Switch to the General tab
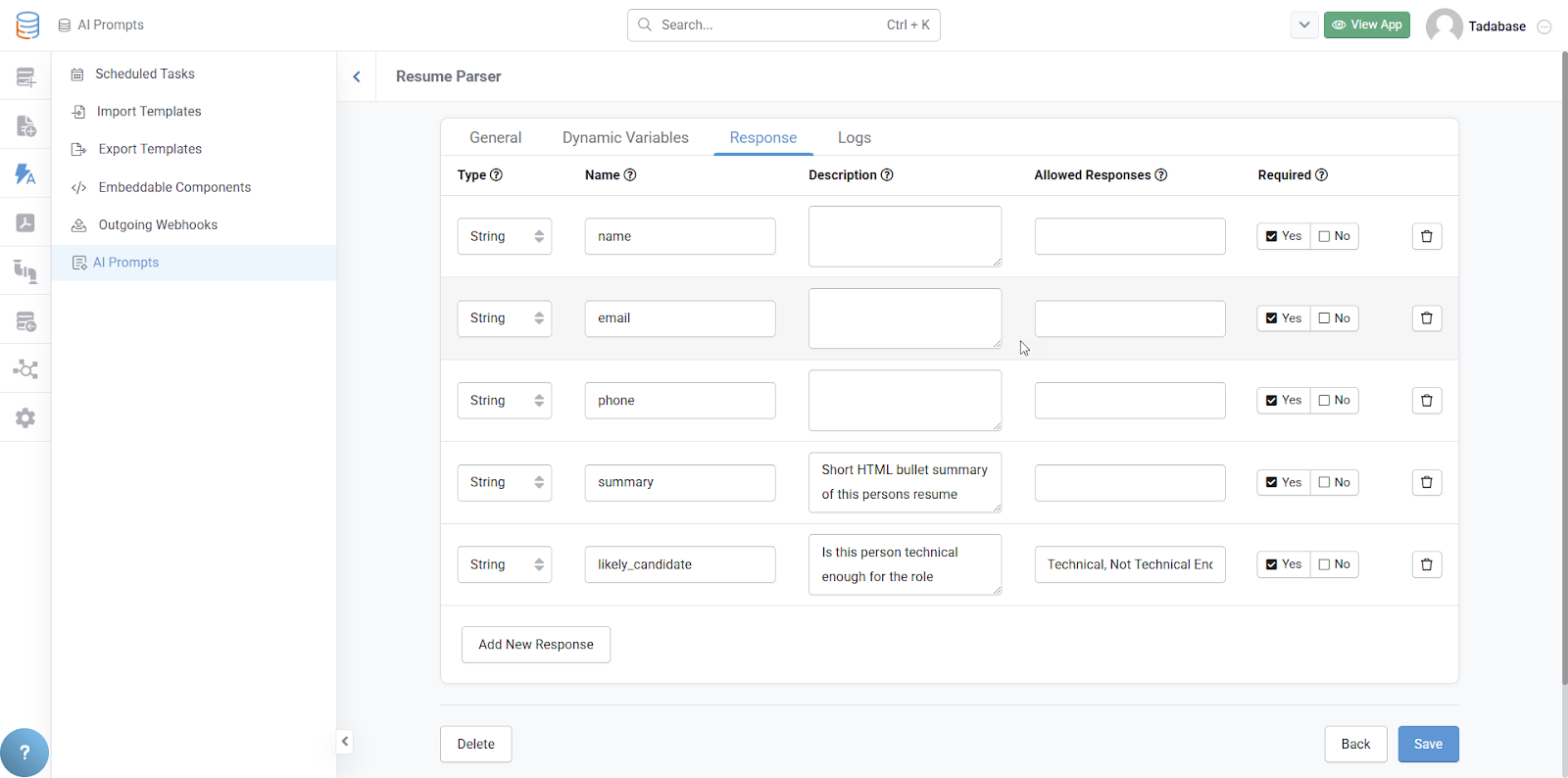The height and width of the screenshot is (778, 1568). point(495,138)
